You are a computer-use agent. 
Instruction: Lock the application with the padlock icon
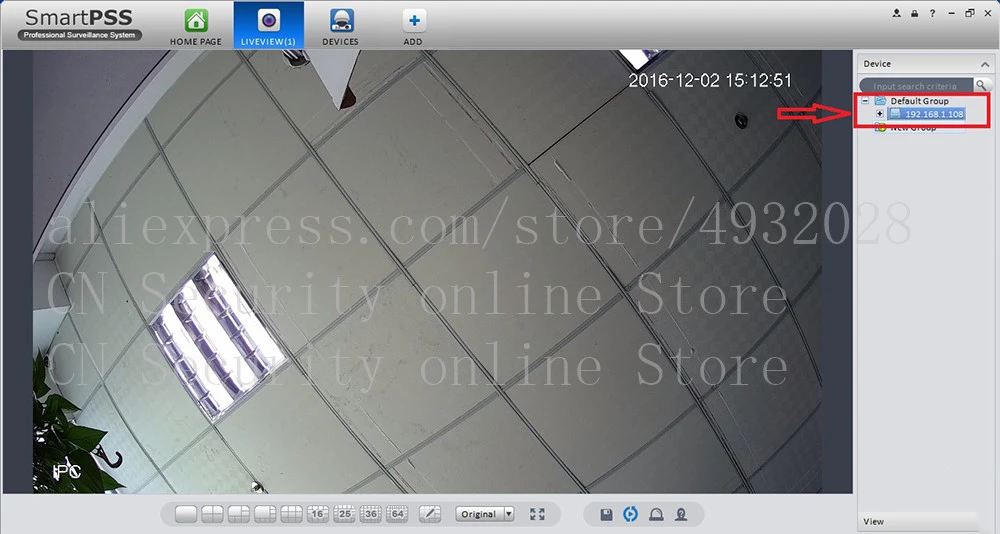pyautogui.click(x=915, y=13)
